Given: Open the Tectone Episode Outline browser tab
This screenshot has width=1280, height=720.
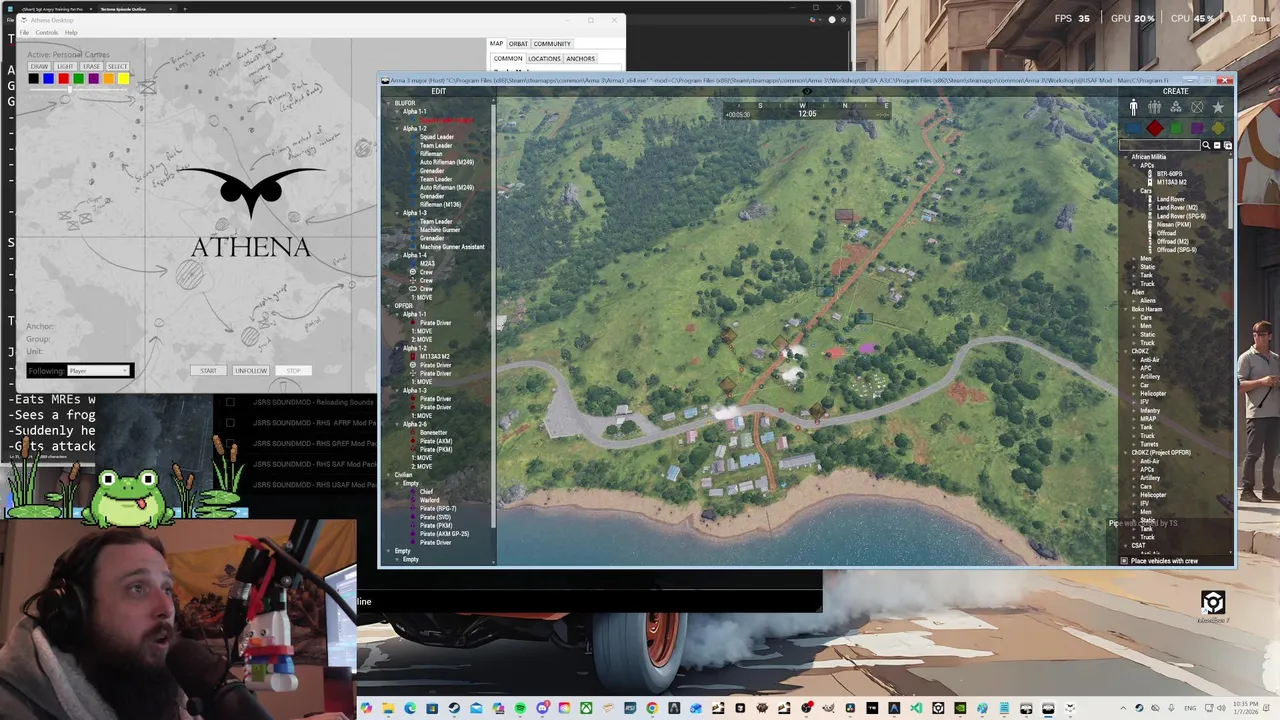Looking at the screenshot, I should point(137,9).
